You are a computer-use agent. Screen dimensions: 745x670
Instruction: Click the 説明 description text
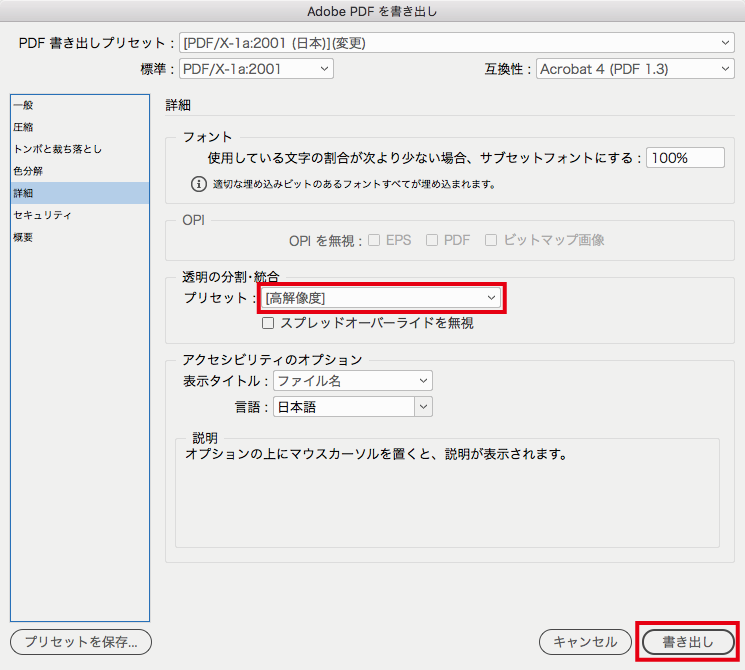(376, 454)
